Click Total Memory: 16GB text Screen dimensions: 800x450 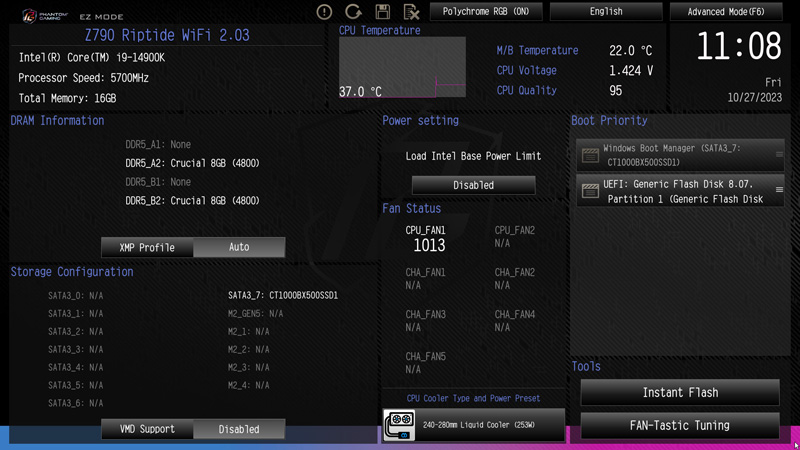pos(67,98)
